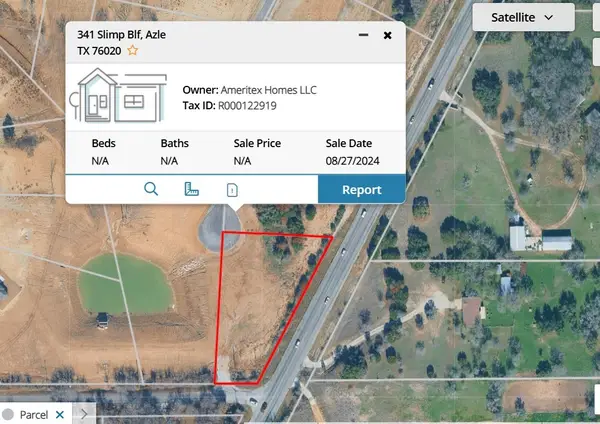Close the property info popup

[387, 35]
